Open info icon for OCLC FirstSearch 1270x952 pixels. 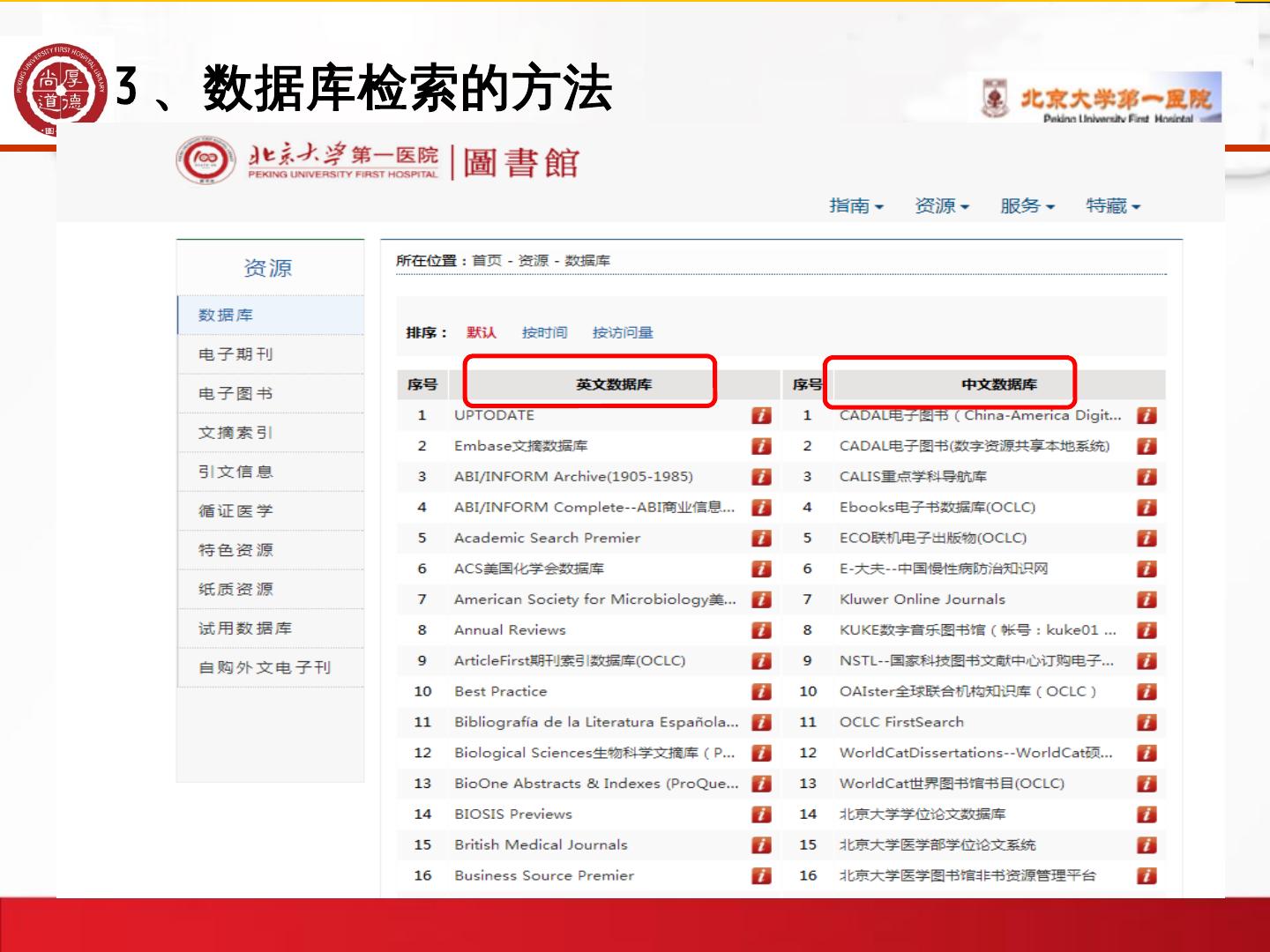tap(1147, 723)
